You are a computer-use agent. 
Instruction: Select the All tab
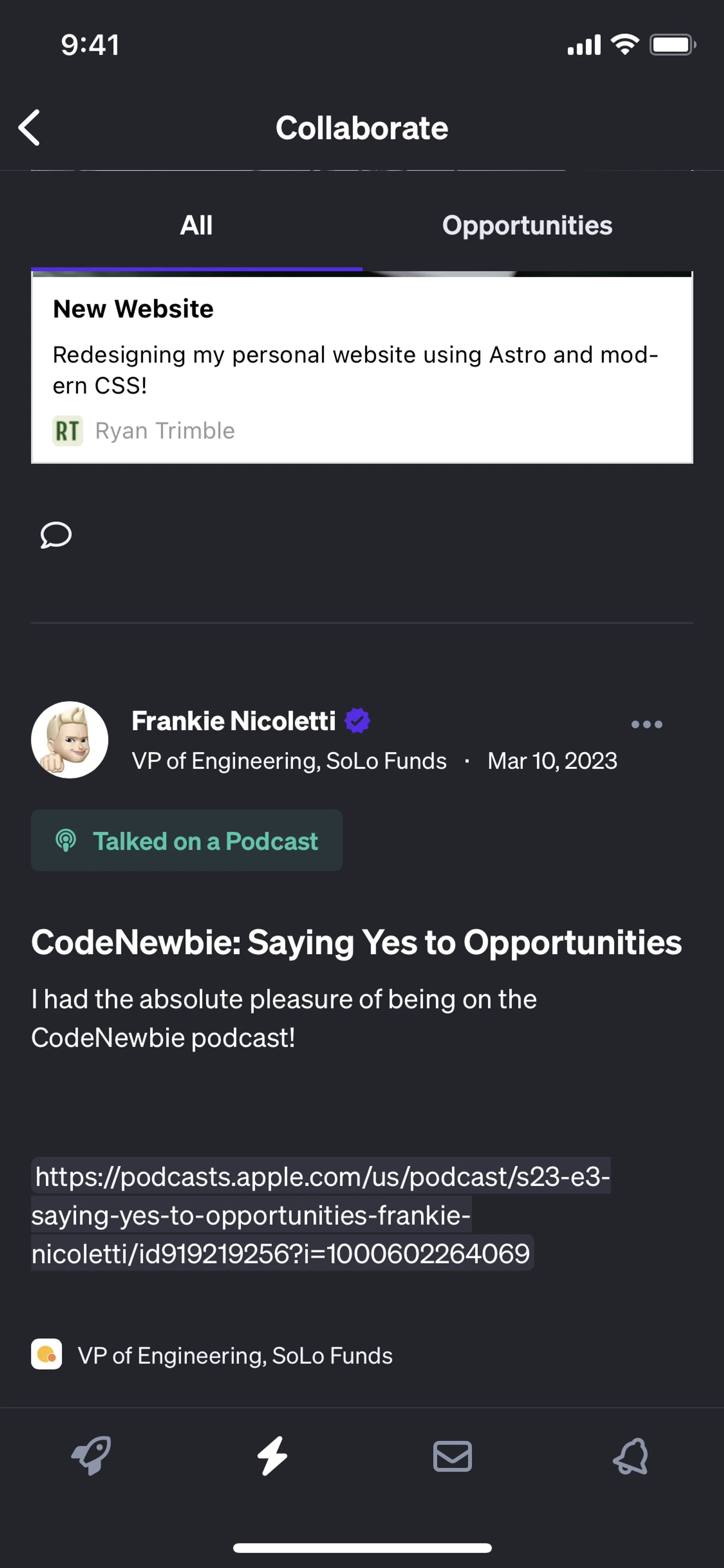coord(196,226)
